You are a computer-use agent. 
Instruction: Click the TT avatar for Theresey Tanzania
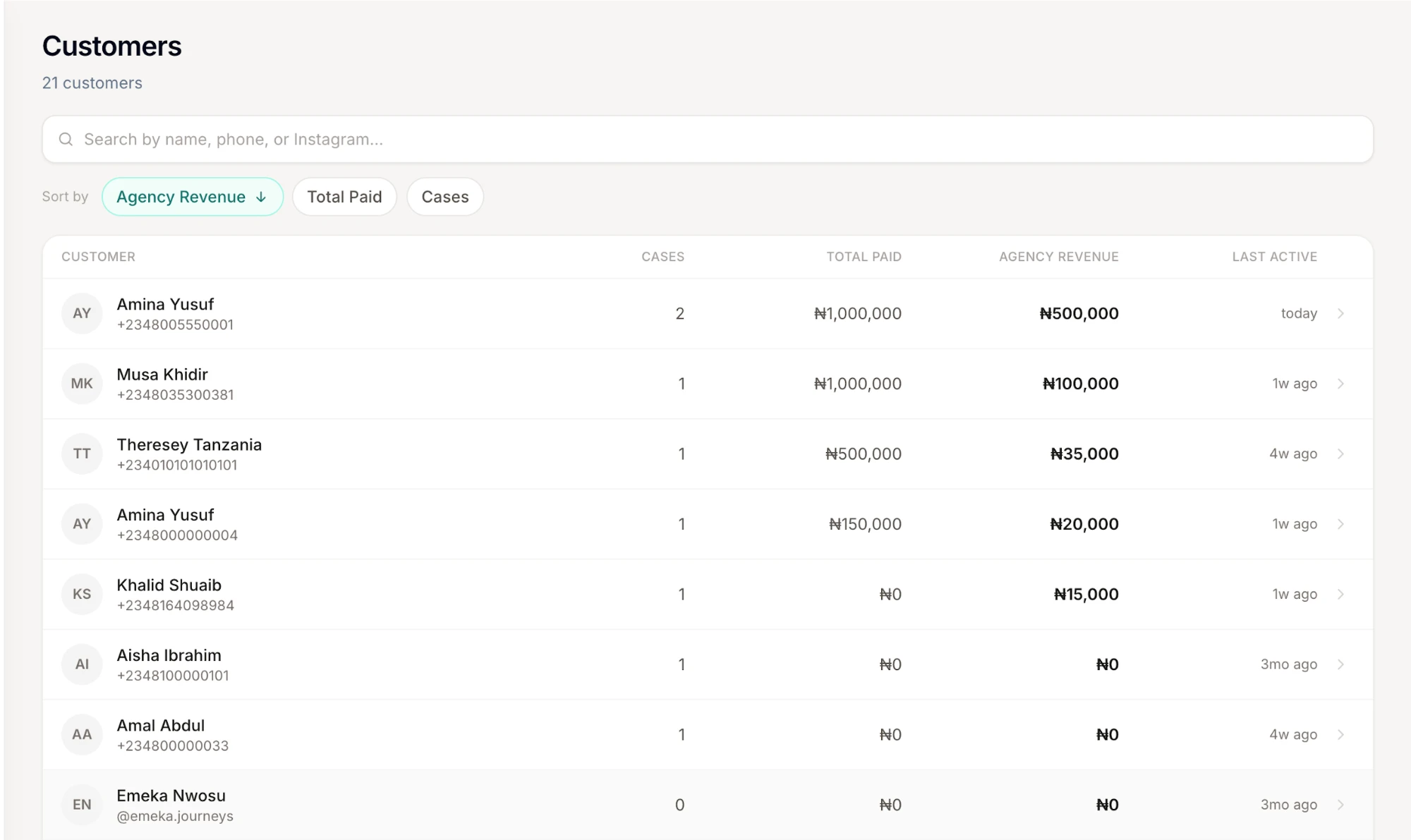tap(82, 454)
